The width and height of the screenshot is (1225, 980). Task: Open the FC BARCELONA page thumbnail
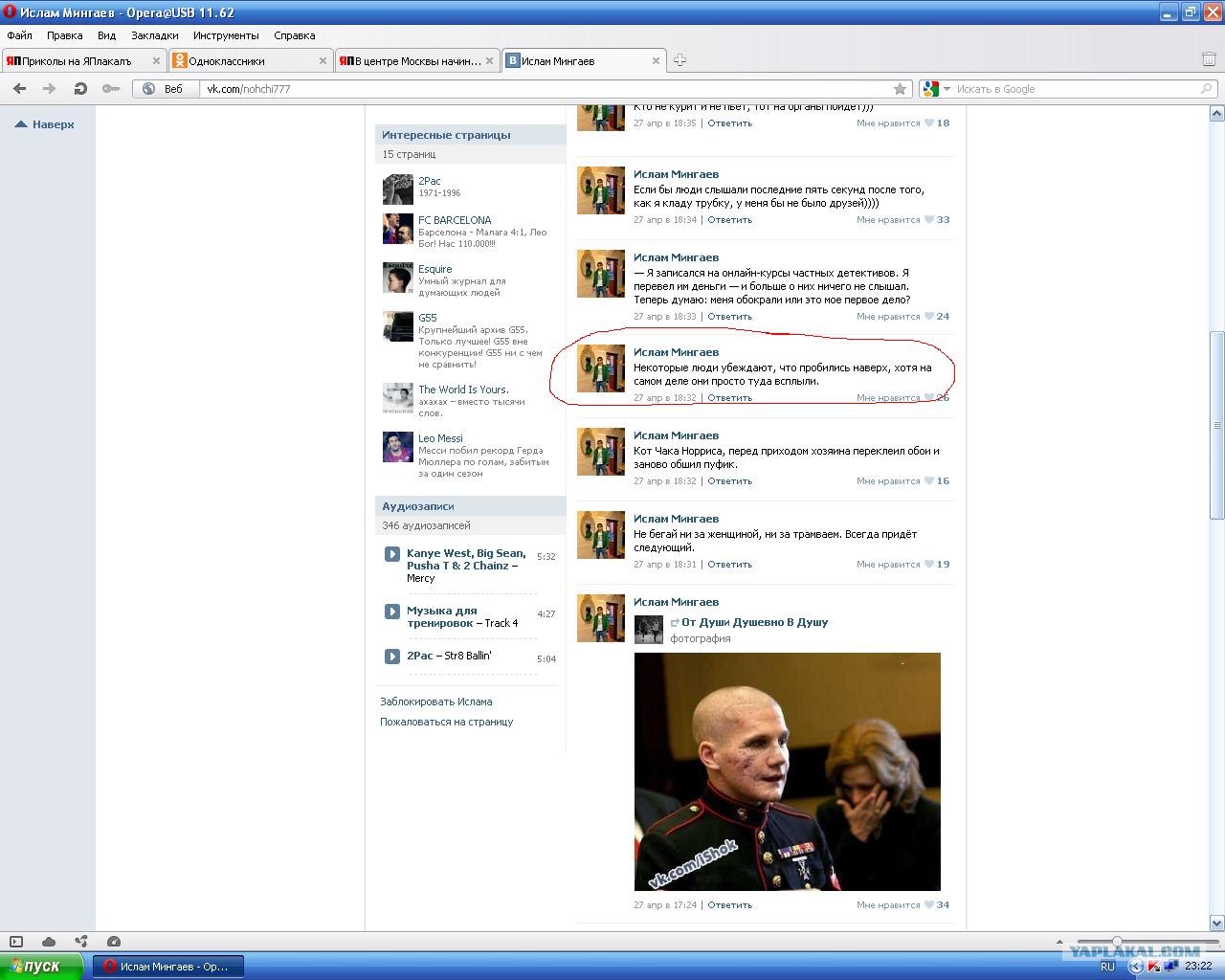pos(398,229)
